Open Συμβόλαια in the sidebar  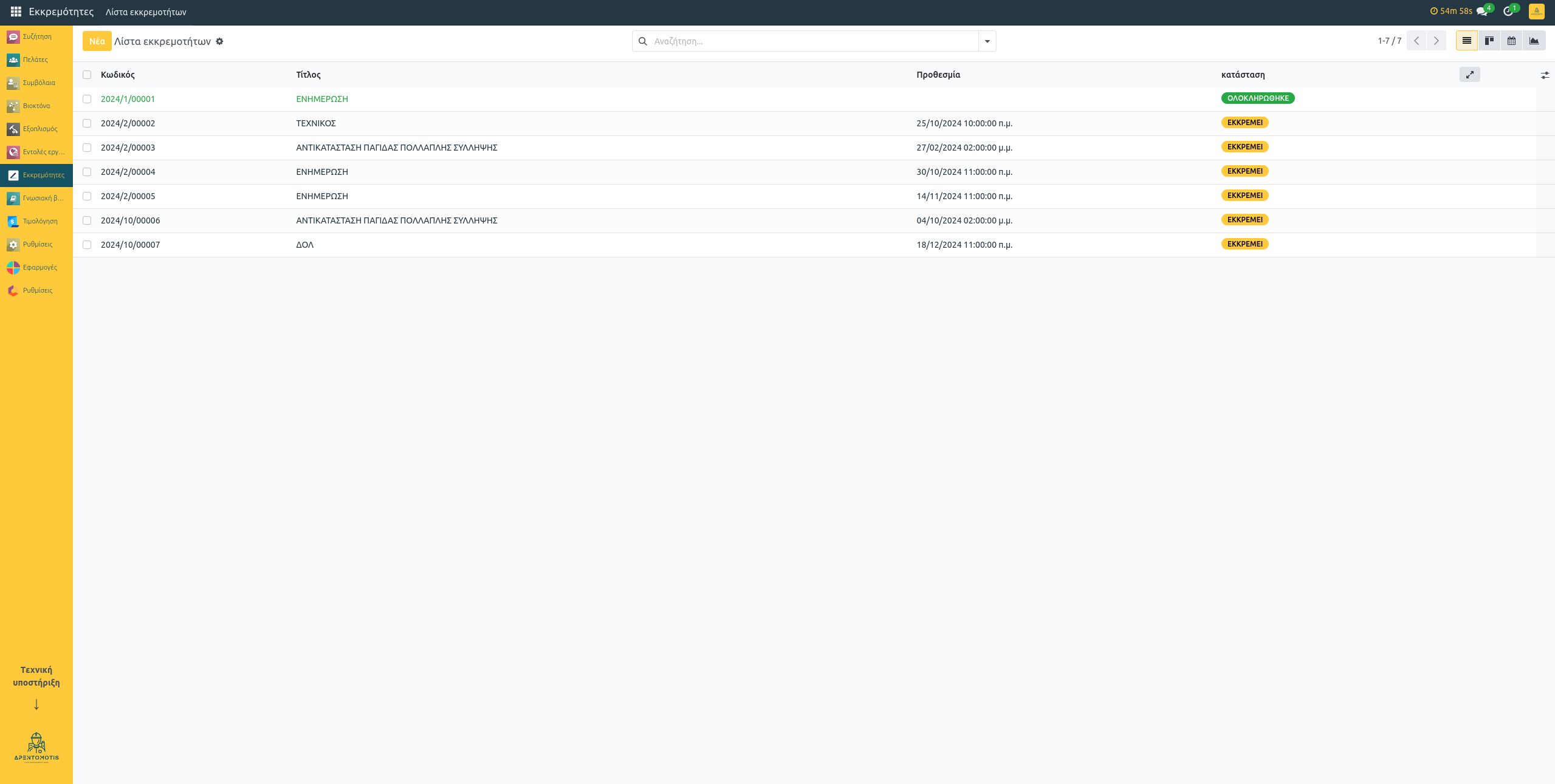36,83
